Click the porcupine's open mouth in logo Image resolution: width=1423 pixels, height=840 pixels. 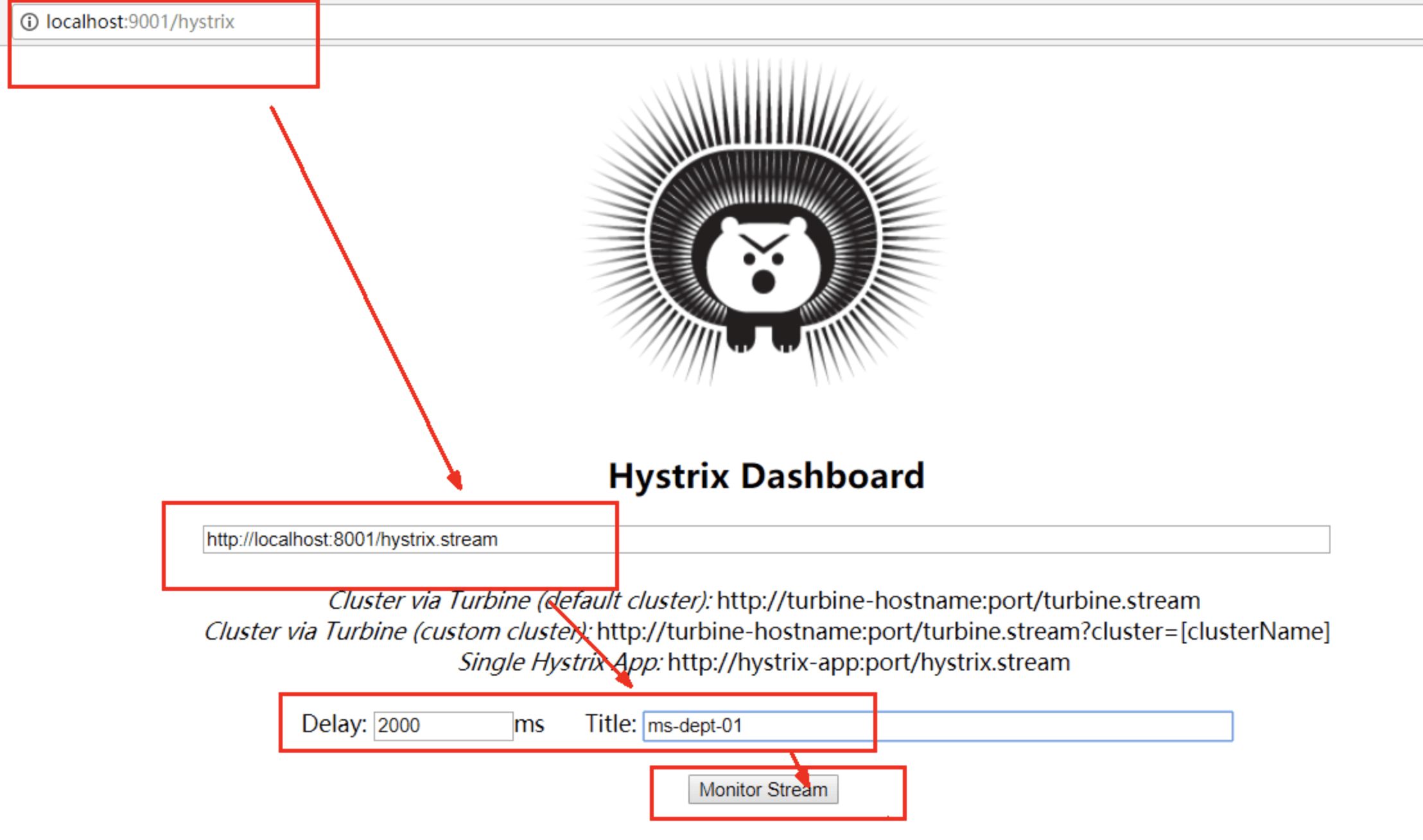[763, 281]
